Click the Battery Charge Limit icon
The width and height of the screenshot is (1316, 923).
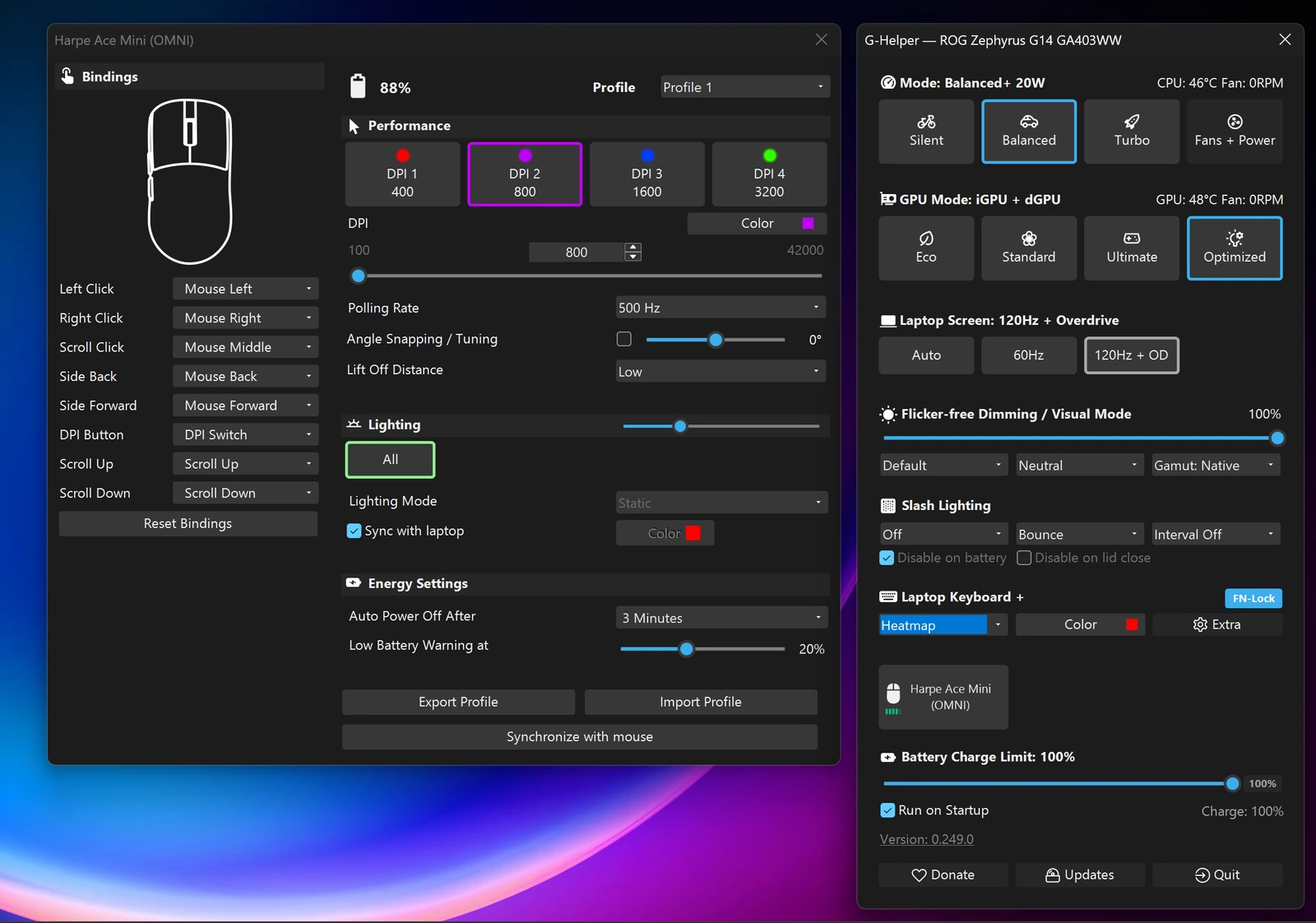tap(888, 757)
